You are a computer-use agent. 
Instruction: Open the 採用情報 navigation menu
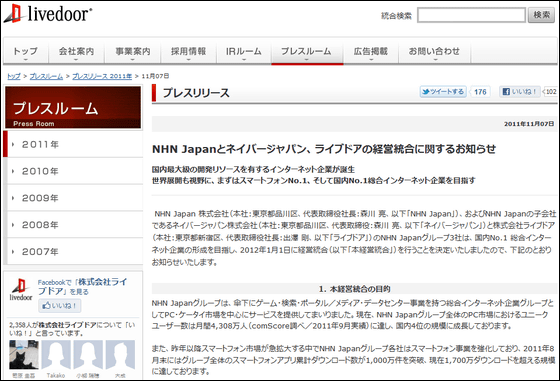(x=189, y=52)
